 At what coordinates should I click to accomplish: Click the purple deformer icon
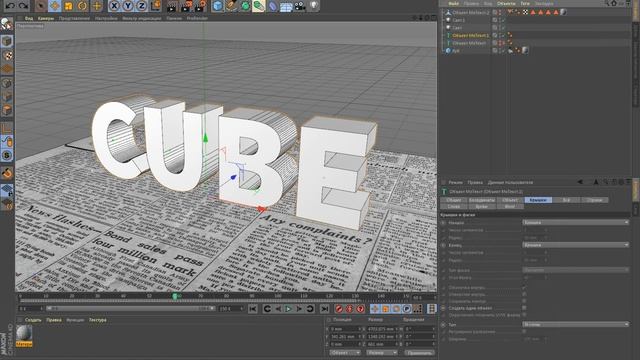coord(272,6)
